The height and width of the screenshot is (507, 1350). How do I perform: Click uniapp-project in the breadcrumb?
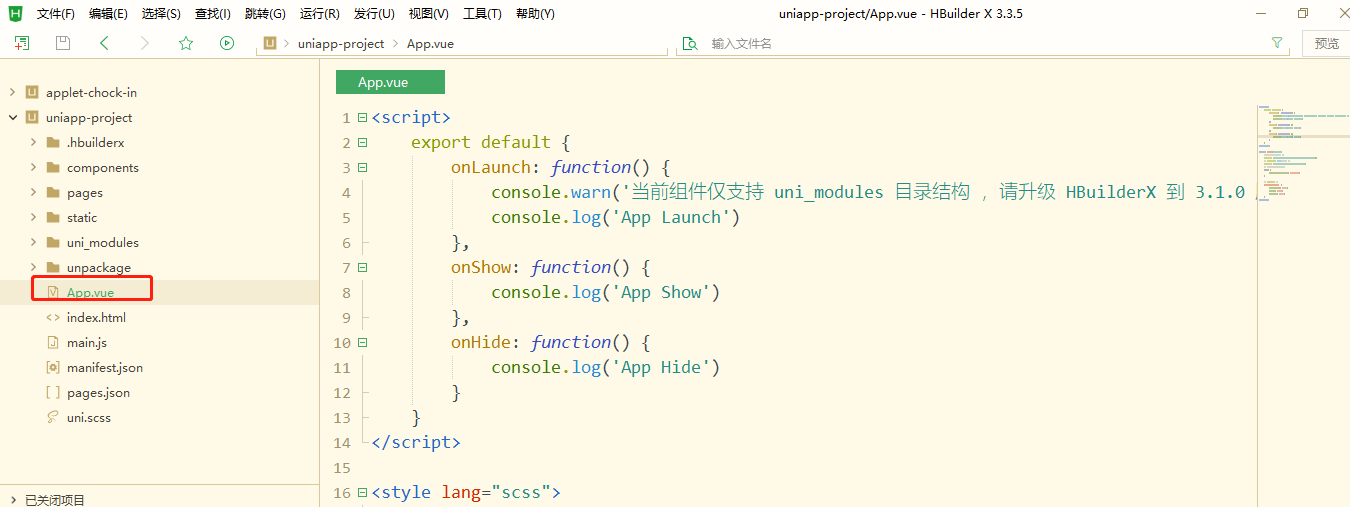click(341, 44)
